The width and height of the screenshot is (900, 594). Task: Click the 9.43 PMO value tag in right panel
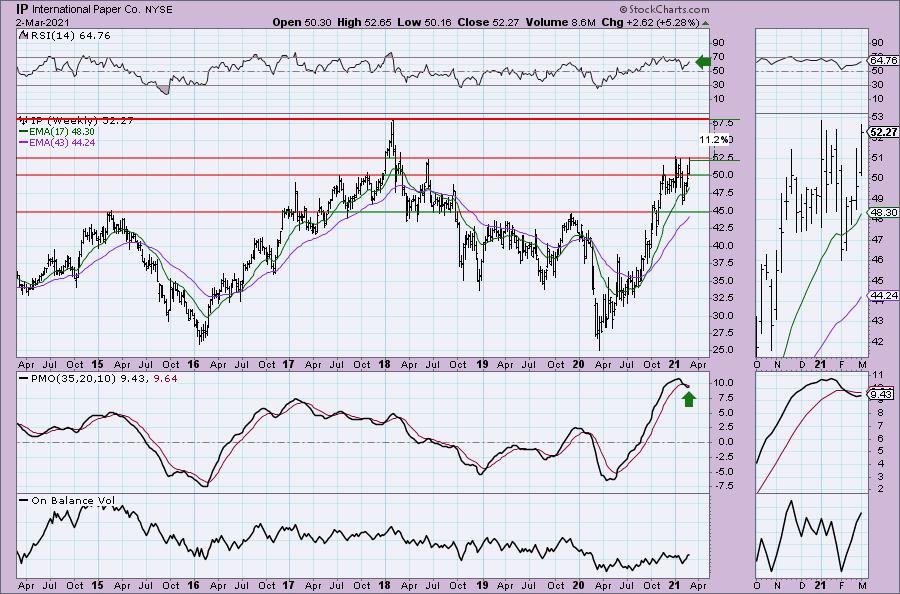(882, 394)
